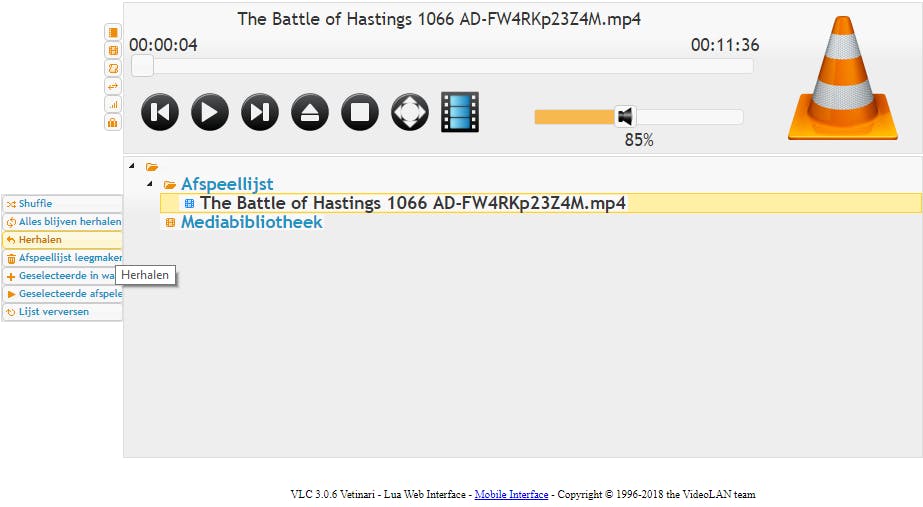Click the library notebook icon in the side strip
Image resolution: width=923 pixels, height=507 pixels.
point(113,32)
